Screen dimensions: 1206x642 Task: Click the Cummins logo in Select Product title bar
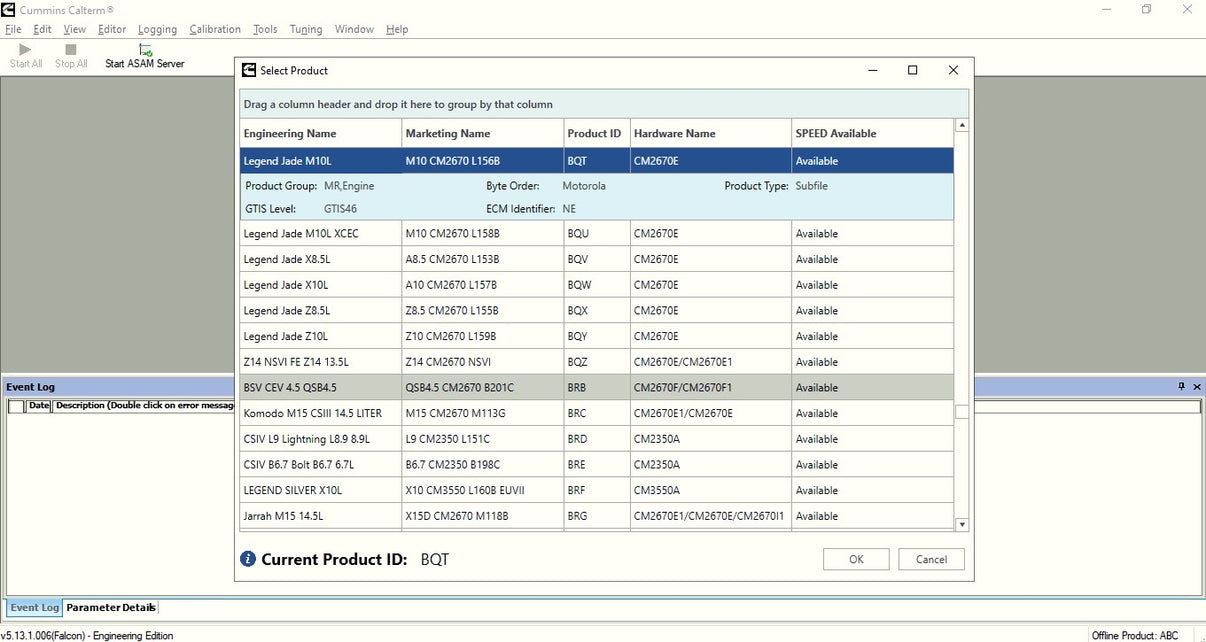point(248,70)
